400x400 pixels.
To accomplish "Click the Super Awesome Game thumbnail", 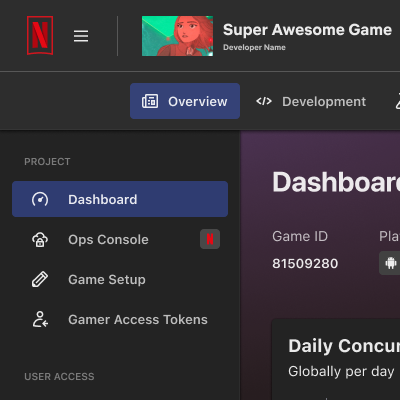I will pos(177,36).
